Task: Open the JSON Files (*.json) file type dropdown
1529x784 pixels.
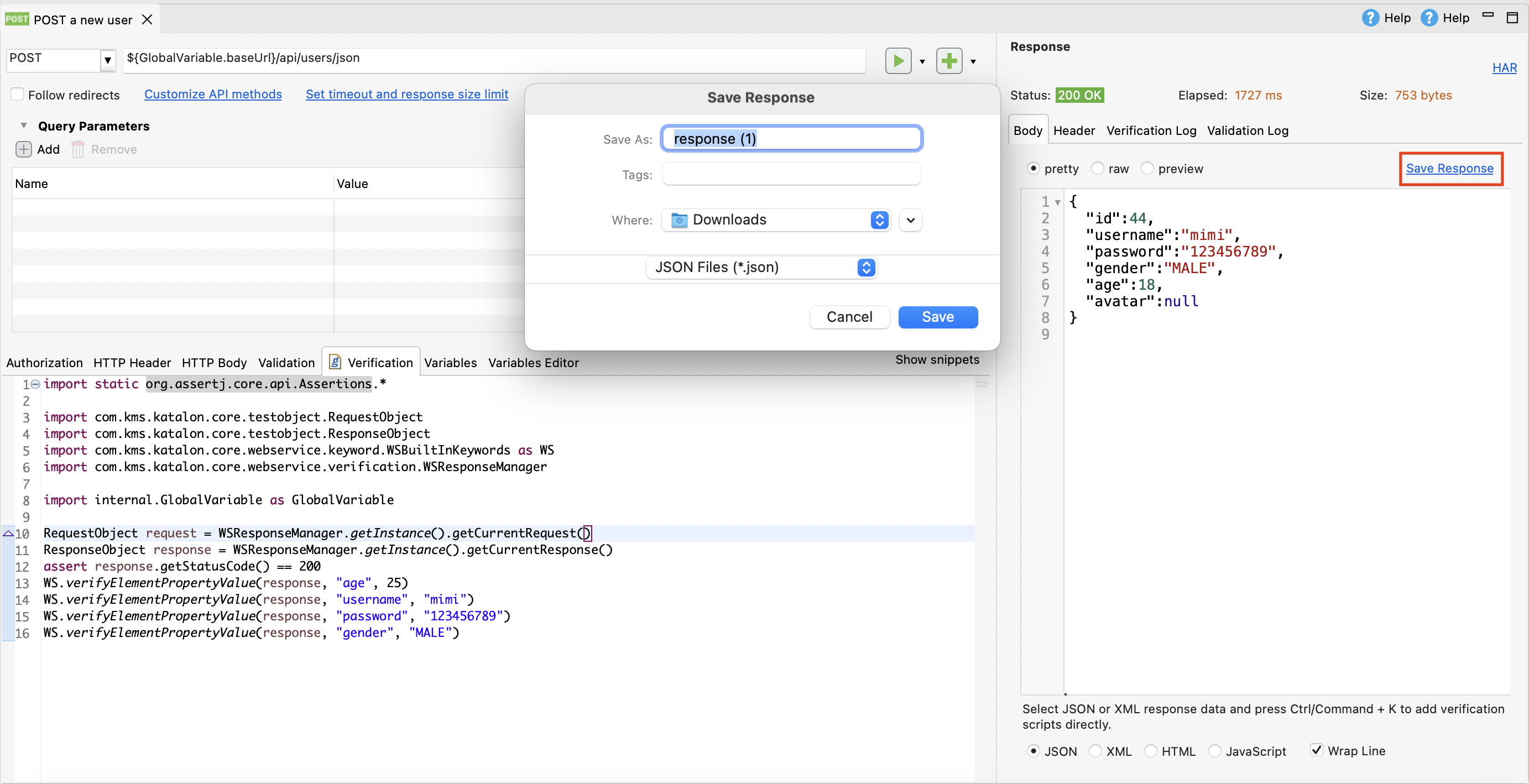Action: 761,268
